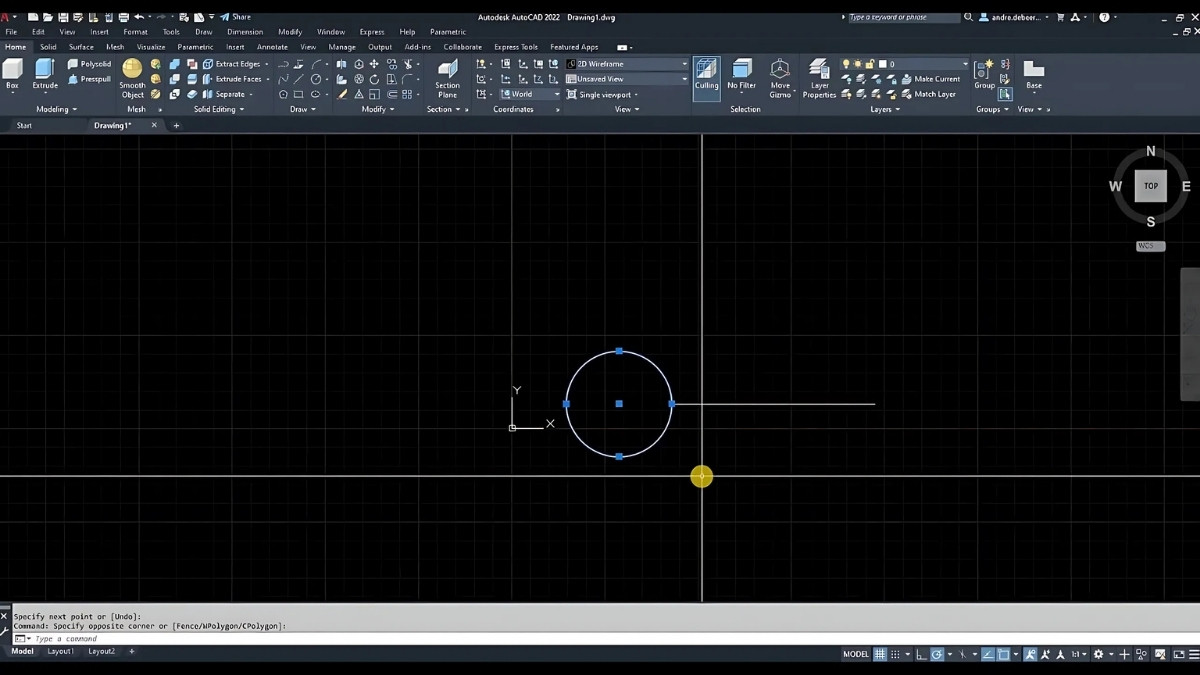Toggle 2D object snap in status bar
The width and height of the screenshot is (1200, 675).
click(x=1003, y=654)
